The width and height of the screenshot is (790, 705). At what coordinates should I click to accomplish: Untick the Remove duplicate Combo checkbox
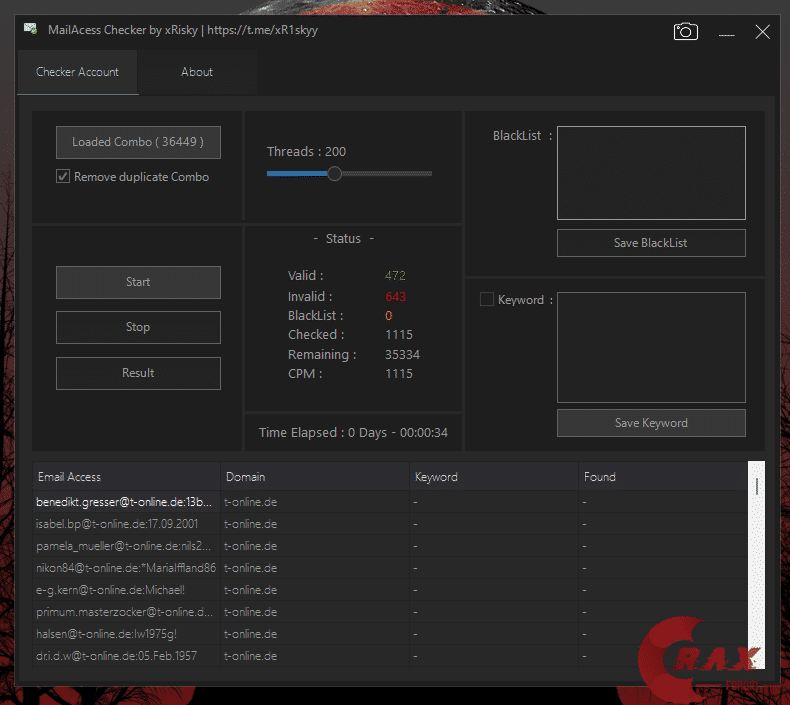(63, 176)
